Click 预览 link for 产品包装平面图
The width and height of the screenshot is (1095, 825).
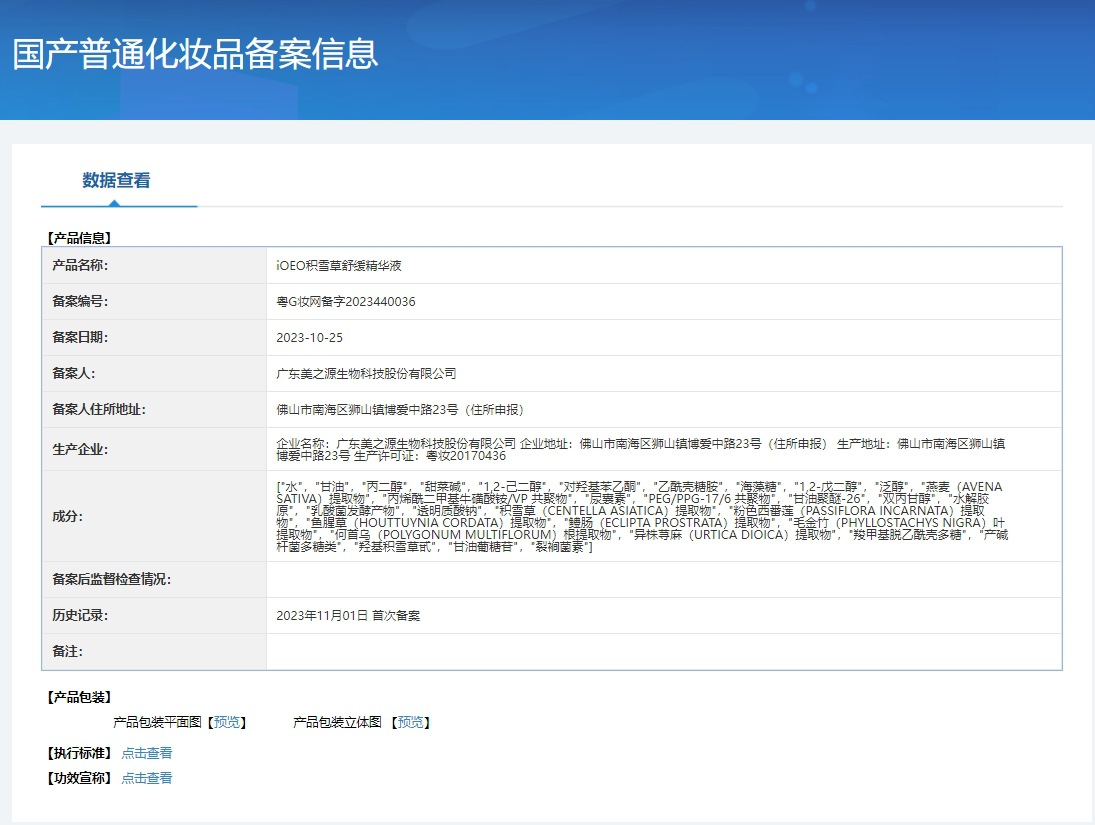pos(227,722)
